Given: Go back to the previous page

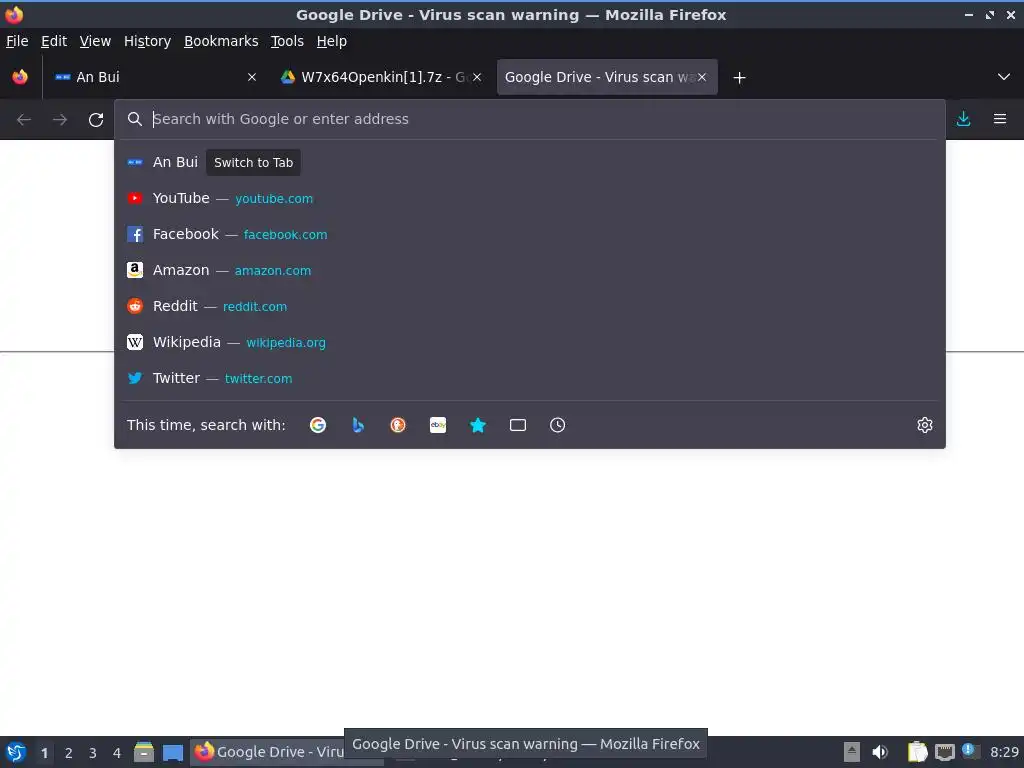Looking at the screenshot, I should [x=24, y=120].
